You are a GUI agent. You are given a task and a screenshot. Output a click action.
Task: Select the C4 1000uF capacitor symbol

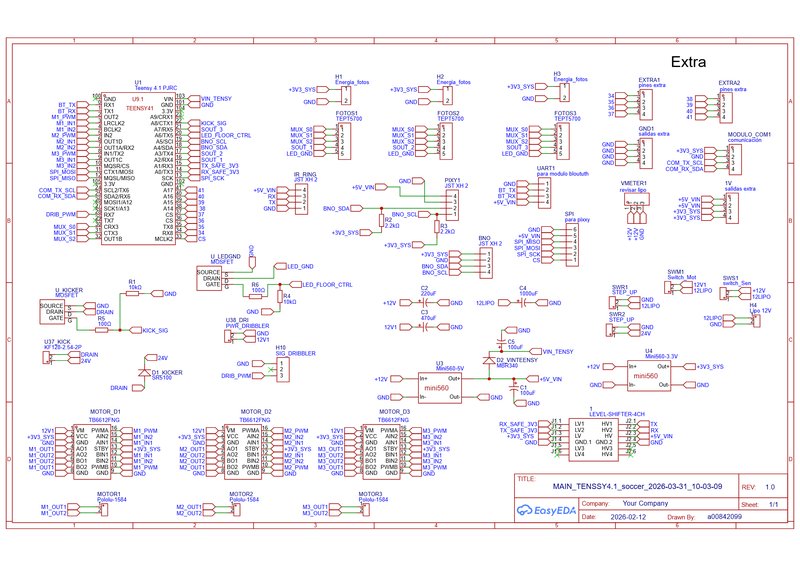pos(522,303)
